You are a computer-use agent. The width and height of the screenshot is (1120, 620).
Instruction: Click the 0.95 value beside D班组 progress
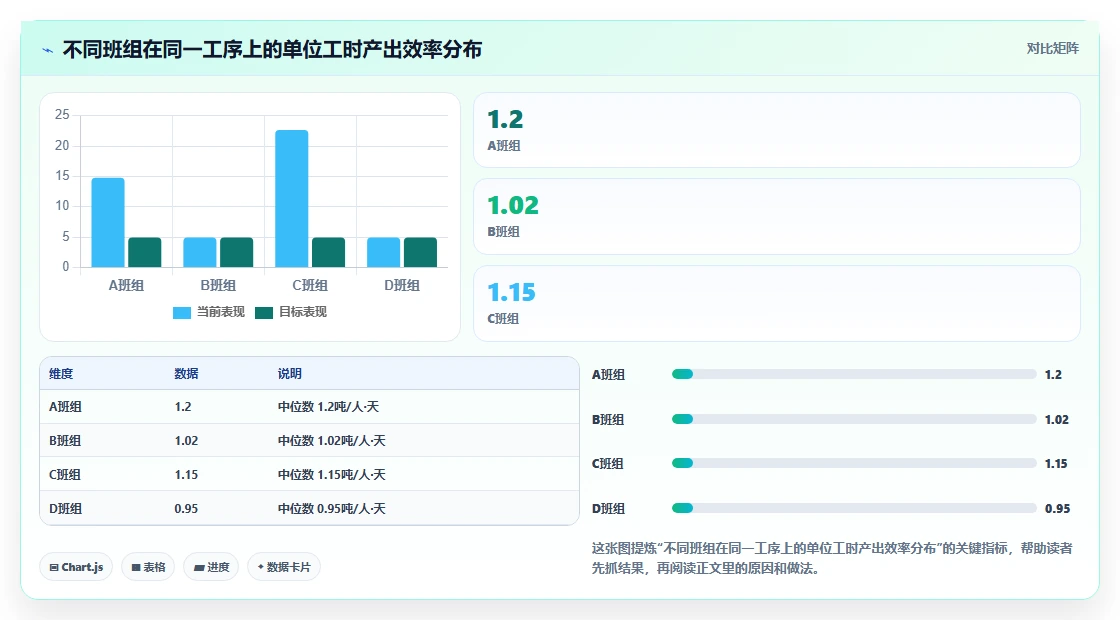pyautogui.click(x=1057, y=509)
